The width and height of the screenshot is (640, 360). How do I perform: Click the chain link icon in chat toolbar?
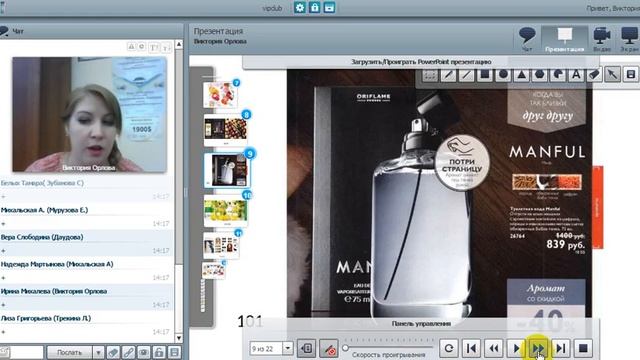pos(129,352)
